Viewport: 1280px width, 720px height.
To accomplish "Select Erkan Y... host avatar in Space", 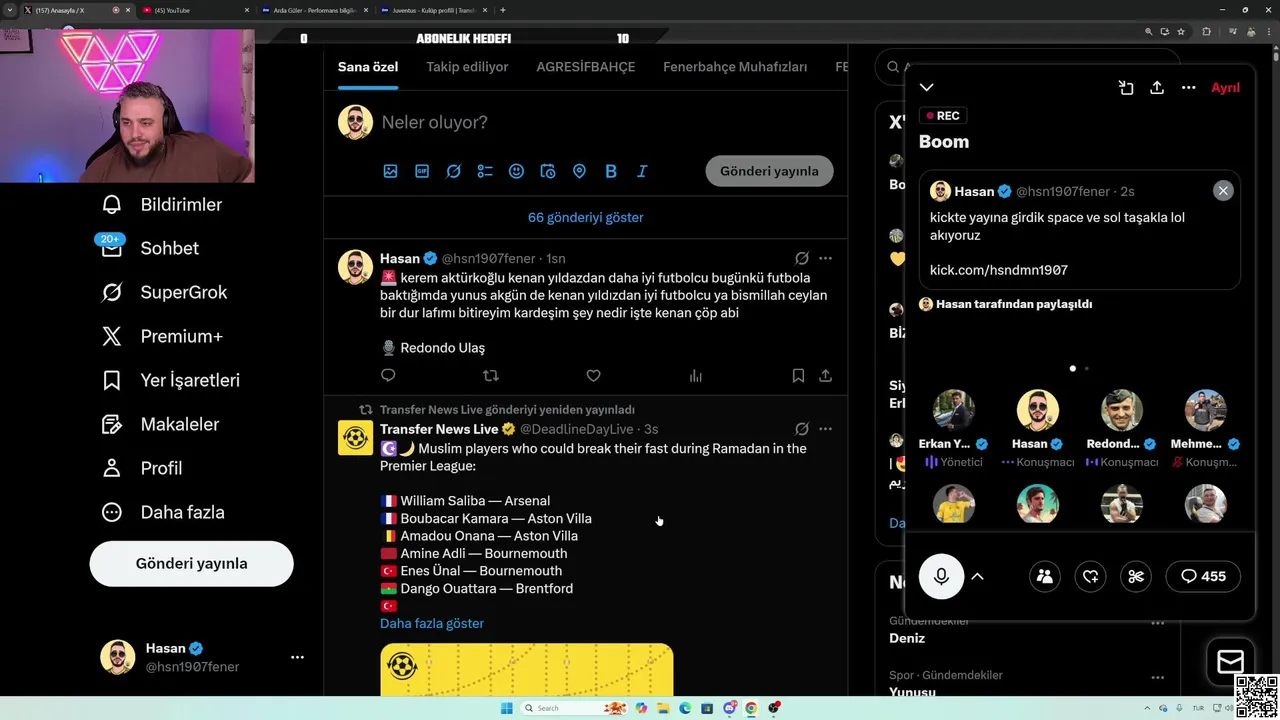I will [954, 410].
